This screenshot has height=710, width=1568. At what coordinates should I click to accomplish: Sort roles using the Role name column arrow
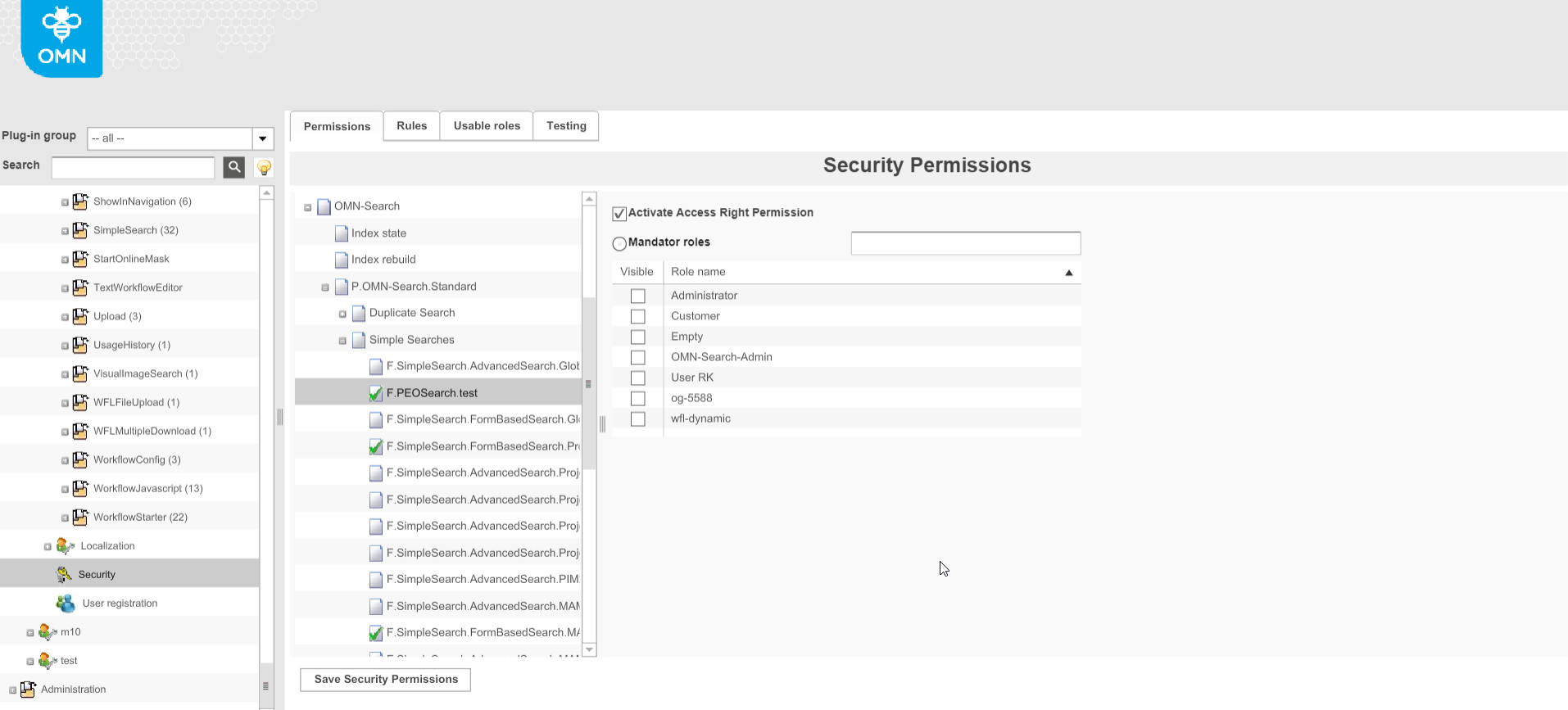(1067, 272)
